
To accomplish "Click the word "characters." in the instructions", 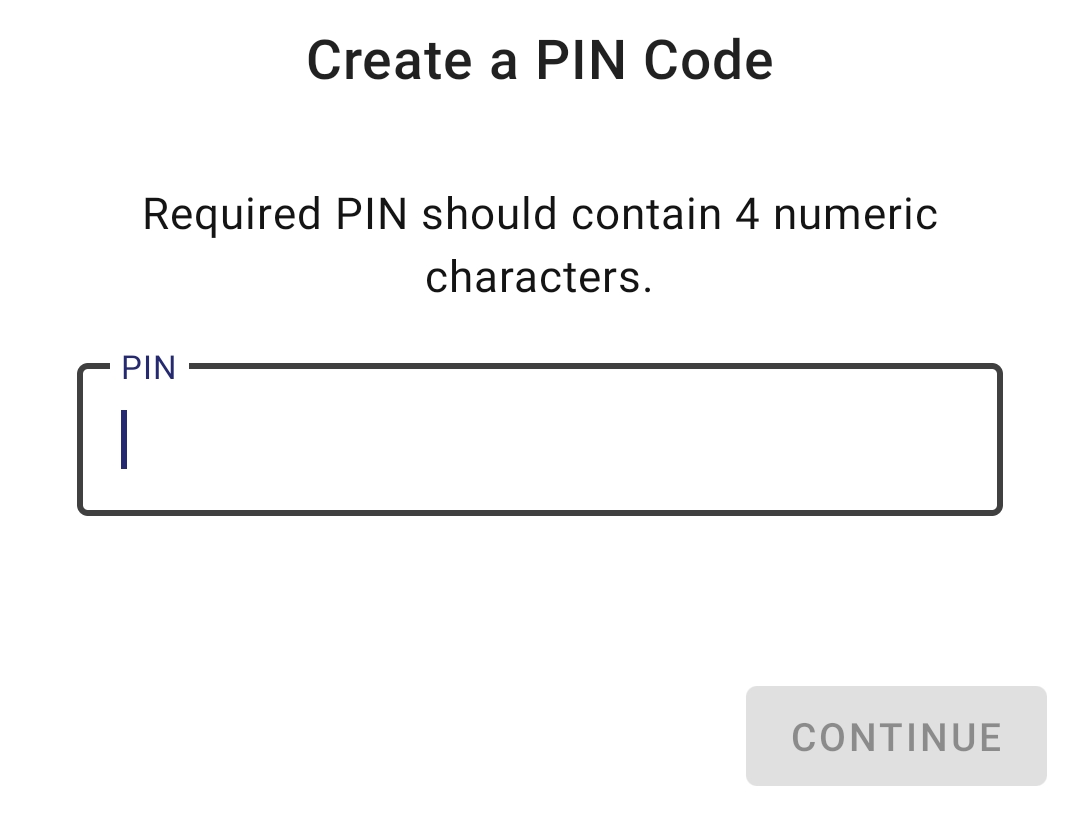I will (x=539, y=277).
